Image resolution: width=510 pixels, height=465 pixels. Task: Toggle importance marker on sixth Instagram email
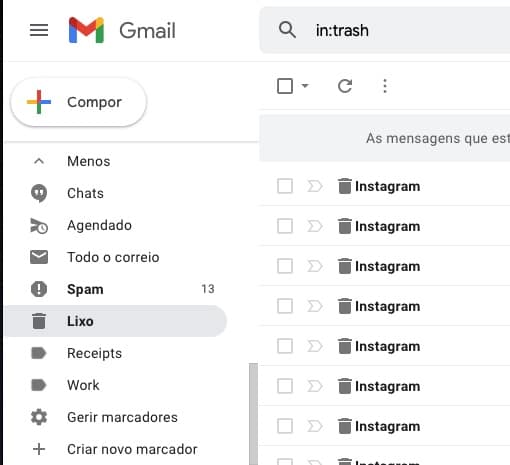[315, 386]
